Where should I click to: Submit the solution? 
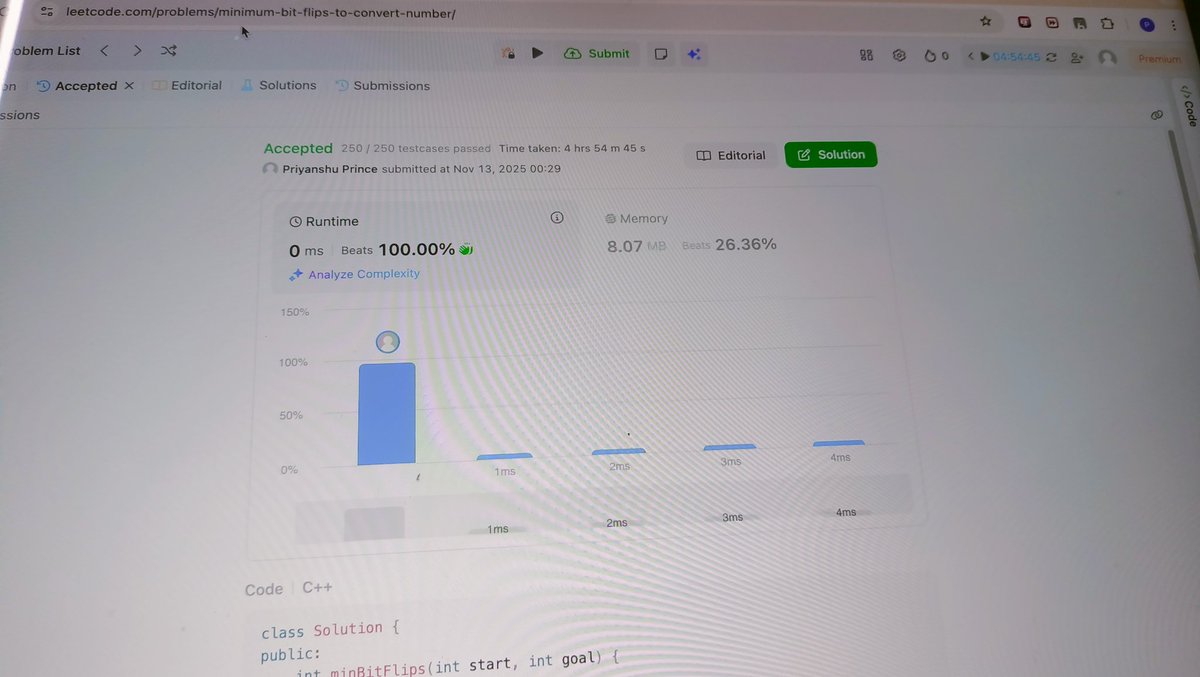click(x=597, y=53)
